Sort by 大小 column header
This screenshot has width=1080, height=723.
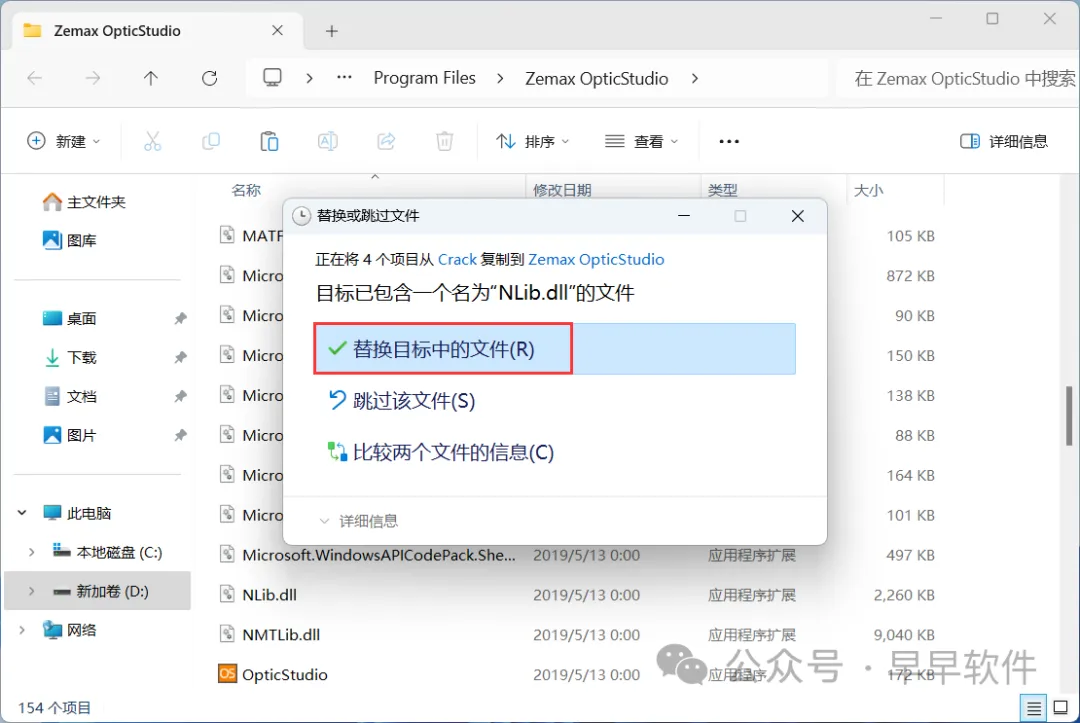[x=869, y=190]
